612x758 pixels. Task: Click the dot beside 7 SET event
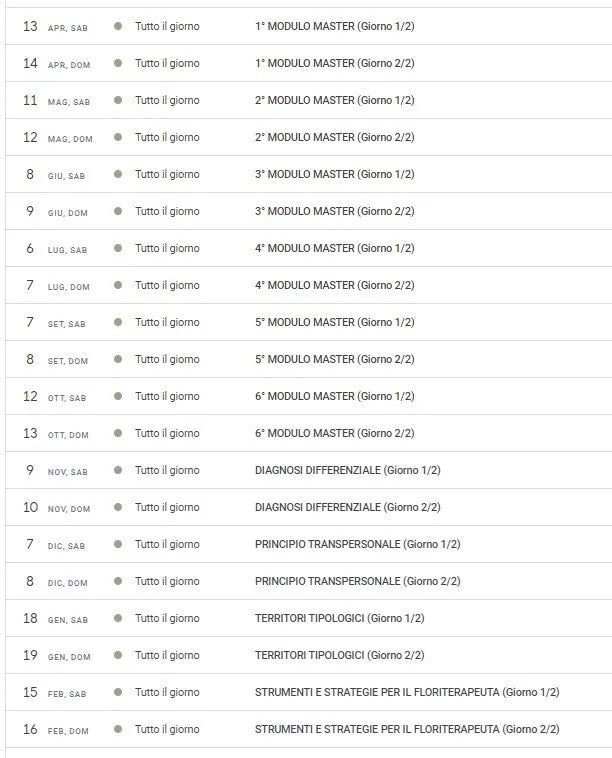(118, 322)
